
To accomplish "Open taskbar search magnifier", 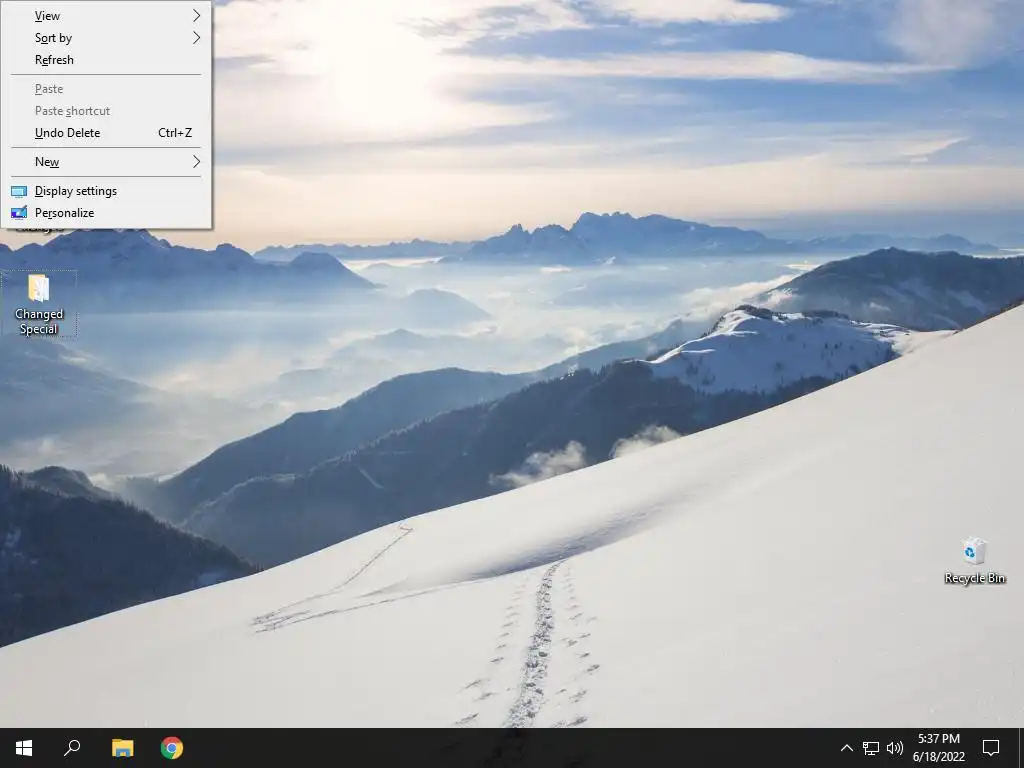I will pyautogui.click(x=72, y=748).
